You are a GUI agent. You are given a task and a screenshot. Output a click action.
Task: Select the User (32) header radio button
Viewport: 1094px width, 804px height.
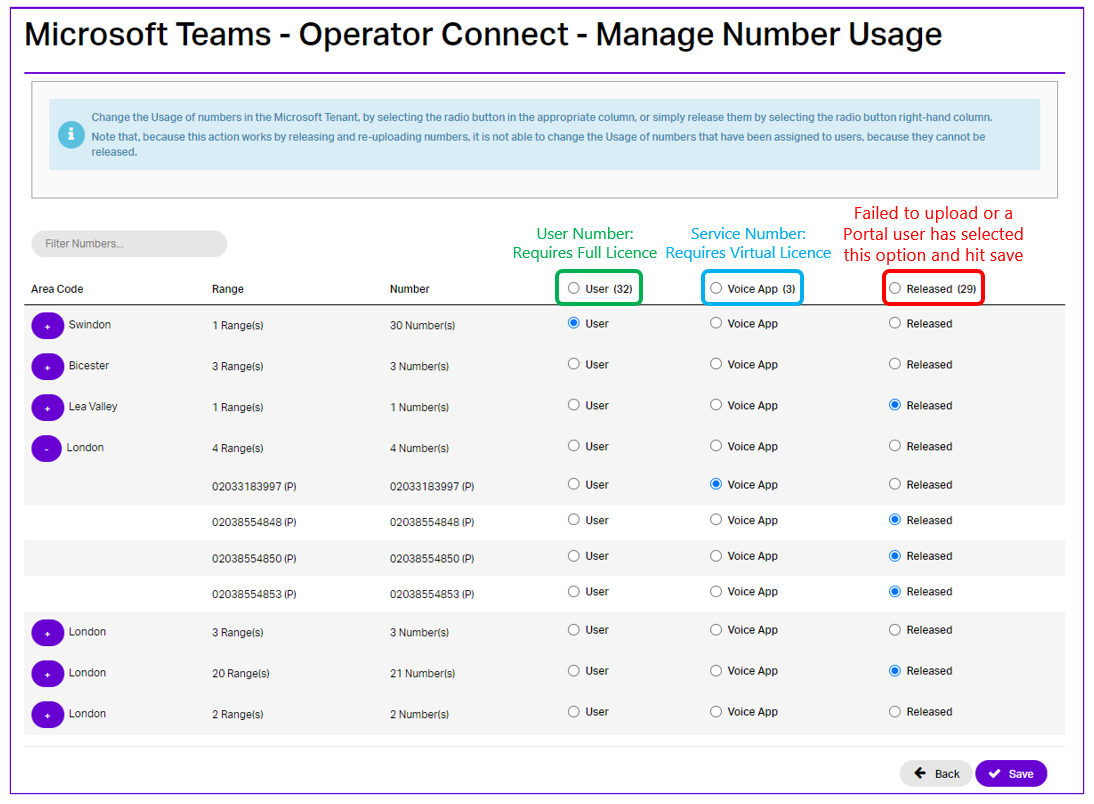pyautogui.click(x=574, y=288)
